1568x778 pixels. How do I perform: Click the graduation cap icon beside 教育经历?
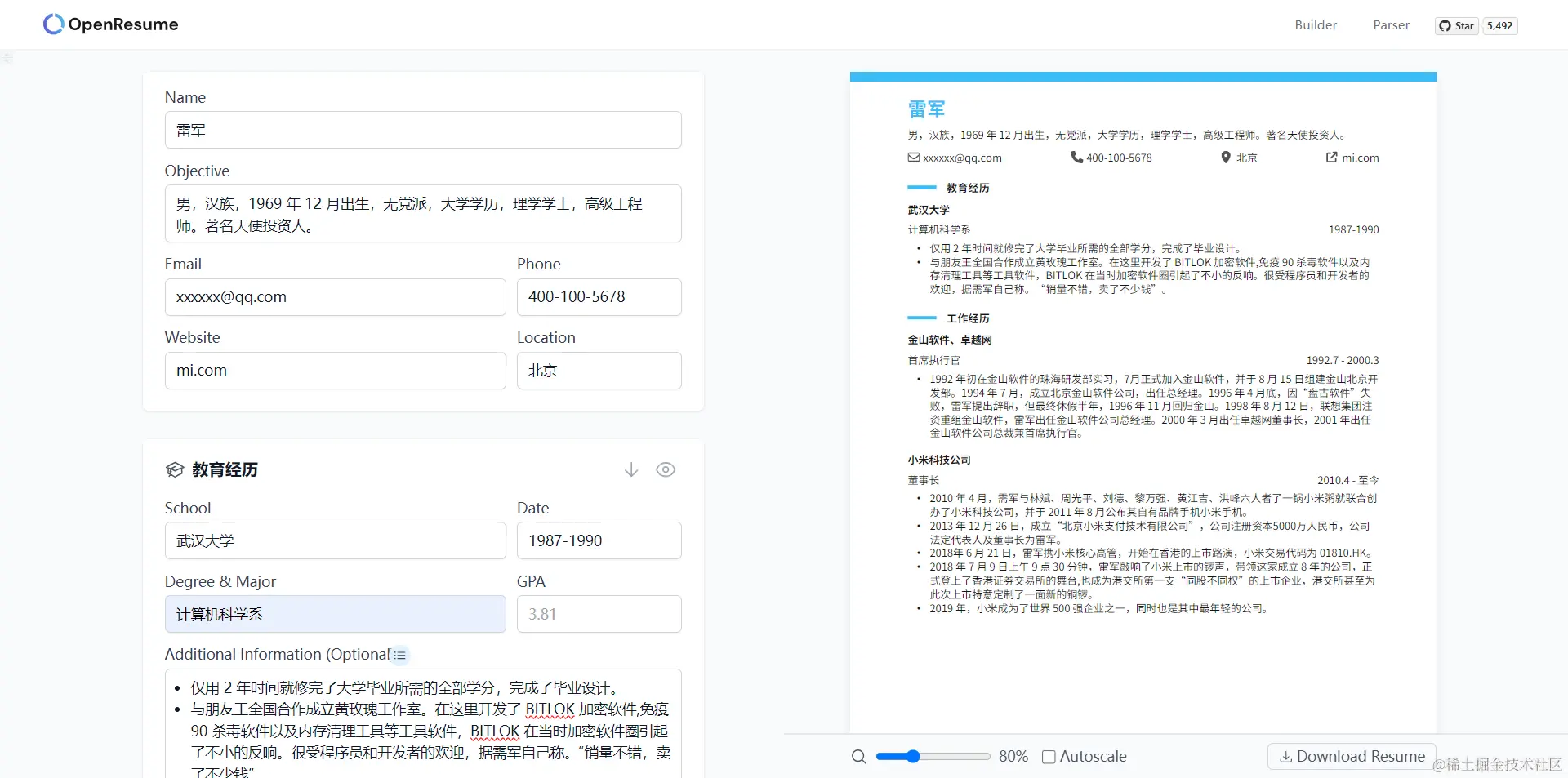175,469
